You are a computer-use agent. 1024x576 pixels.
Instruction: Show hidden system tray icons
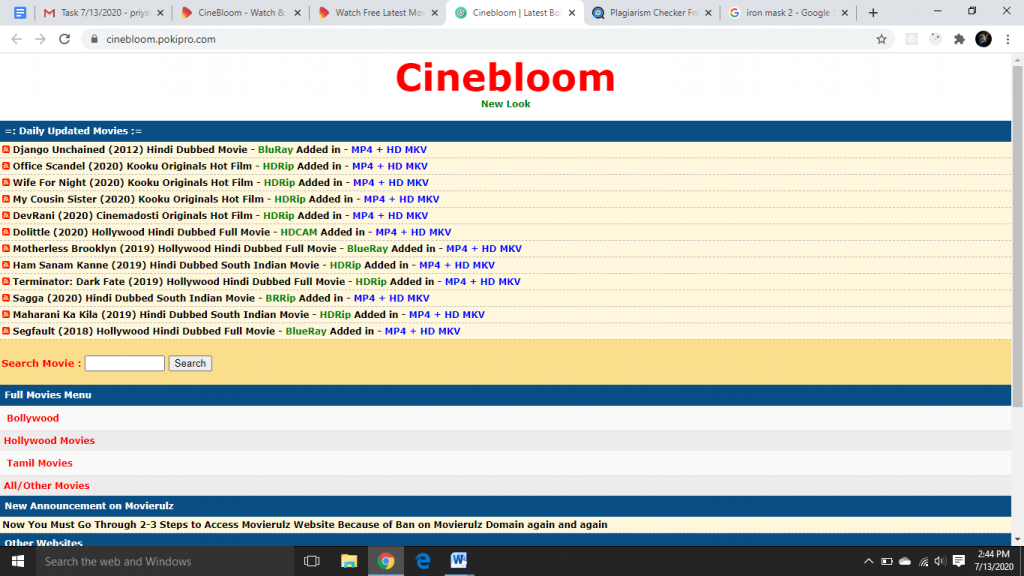pos(868,561)
